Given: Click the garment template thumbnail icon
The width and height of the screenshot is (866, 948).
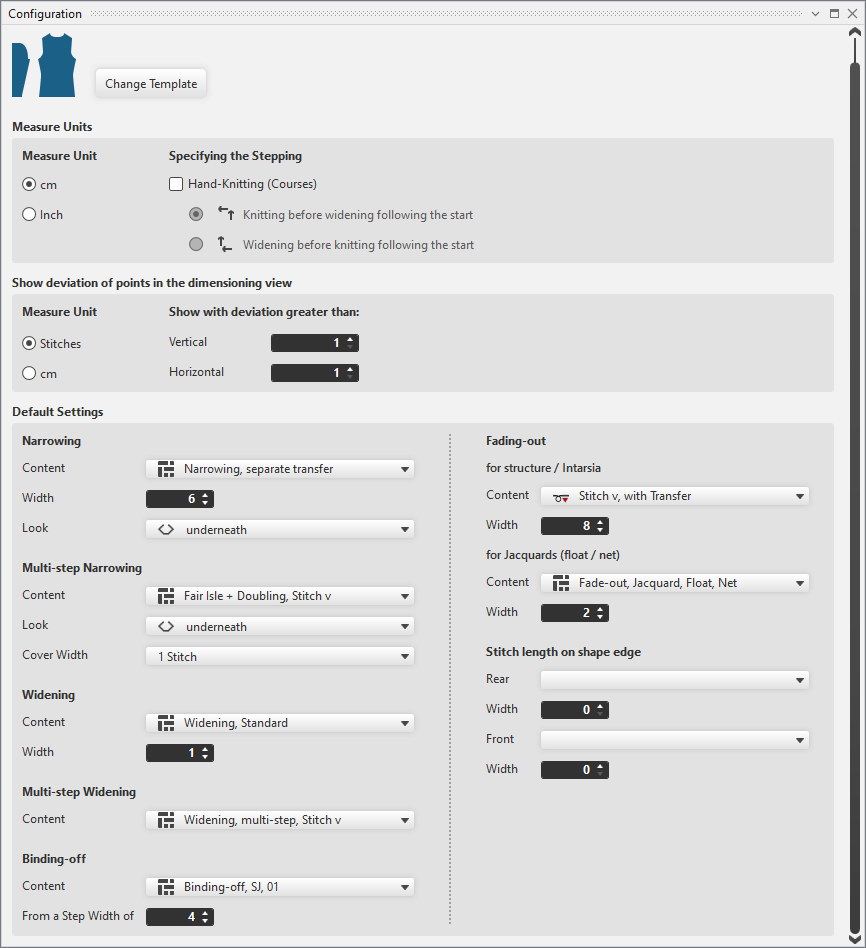Looking at the screenshot, I should (x=44, y=66).
